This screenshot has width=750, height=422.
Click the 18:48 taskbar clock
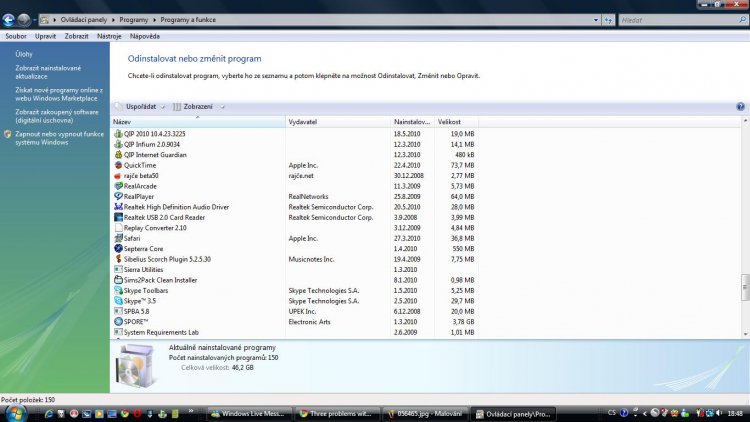tap(735, 413)
